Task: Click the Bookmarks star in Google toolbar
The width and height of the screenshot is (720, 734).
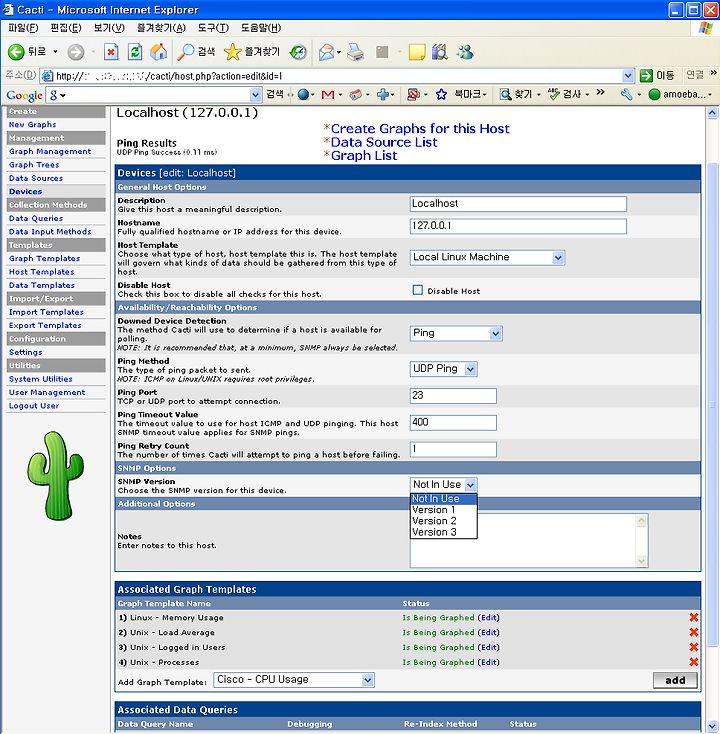Action: 441,95
